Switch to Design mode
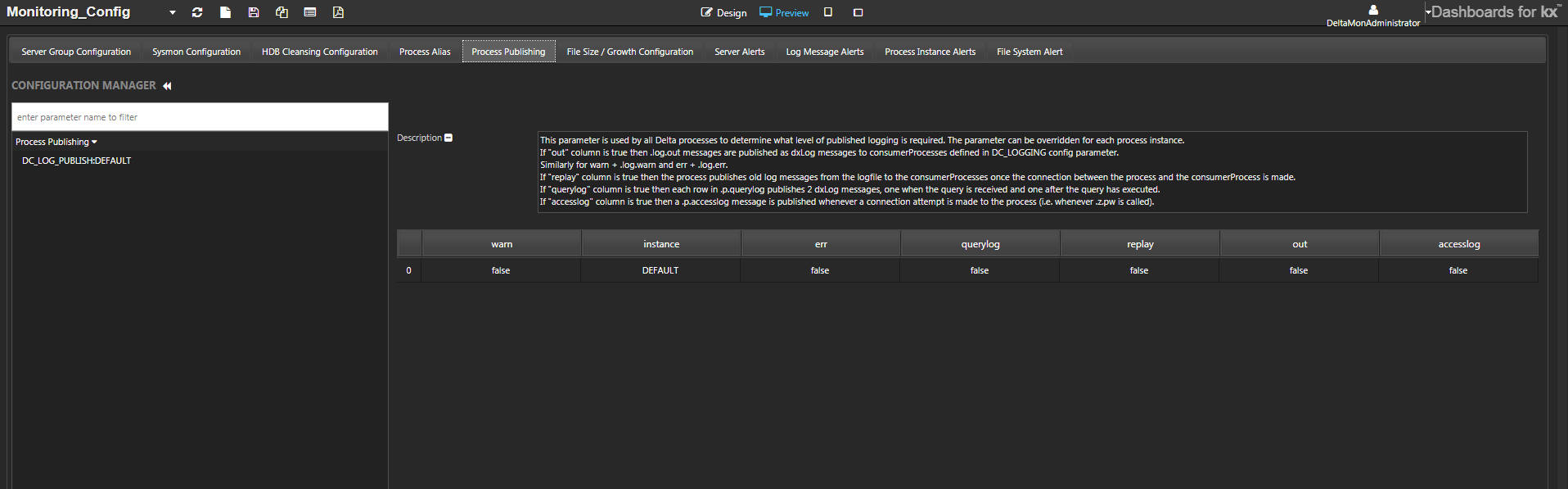This screenshot has height=489, width=1568. (x=723, y=12)
